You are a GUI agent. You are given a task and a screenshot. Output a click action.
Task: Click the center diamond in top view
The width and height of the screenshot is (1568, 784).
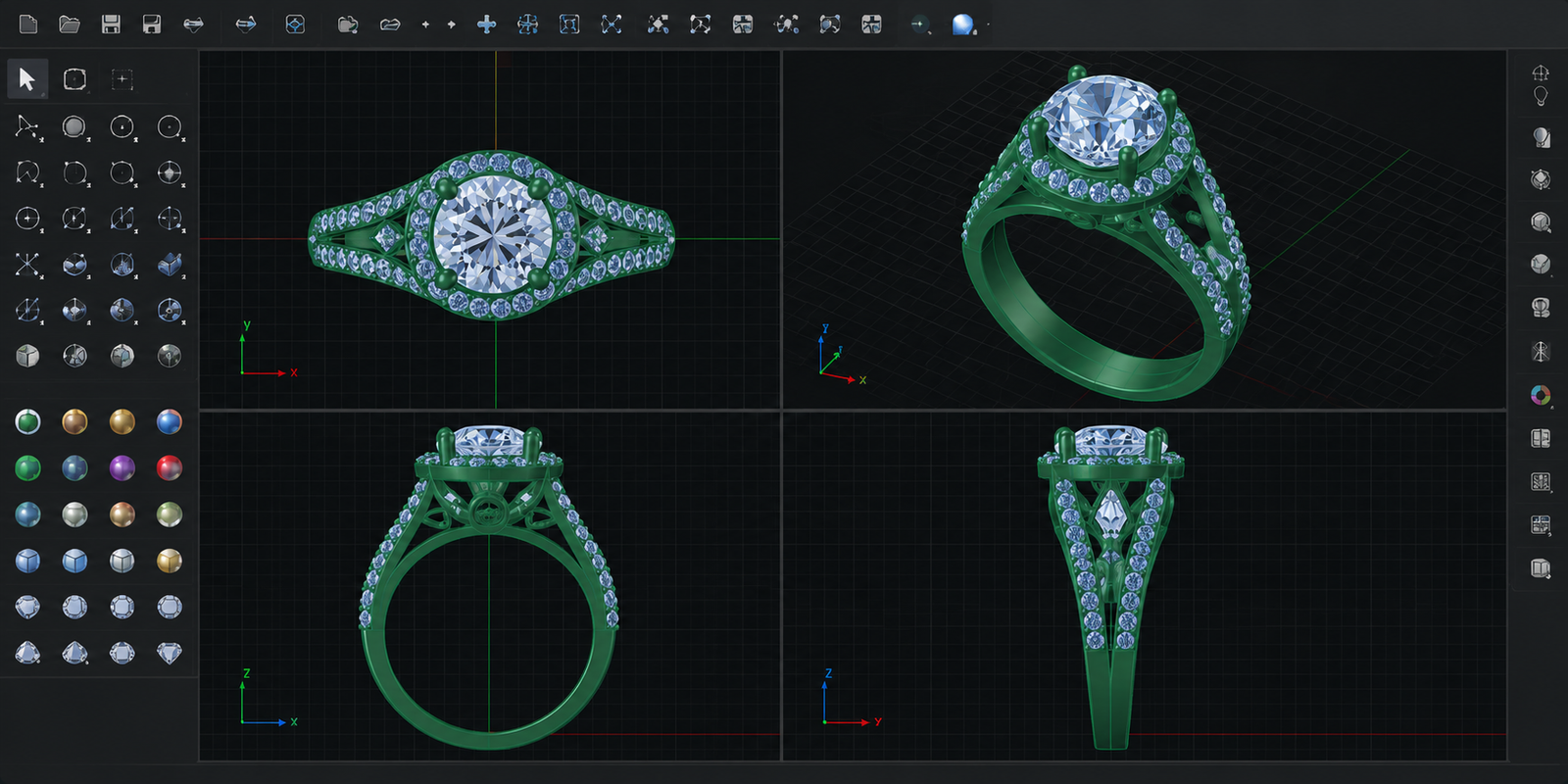pos(493,235)
